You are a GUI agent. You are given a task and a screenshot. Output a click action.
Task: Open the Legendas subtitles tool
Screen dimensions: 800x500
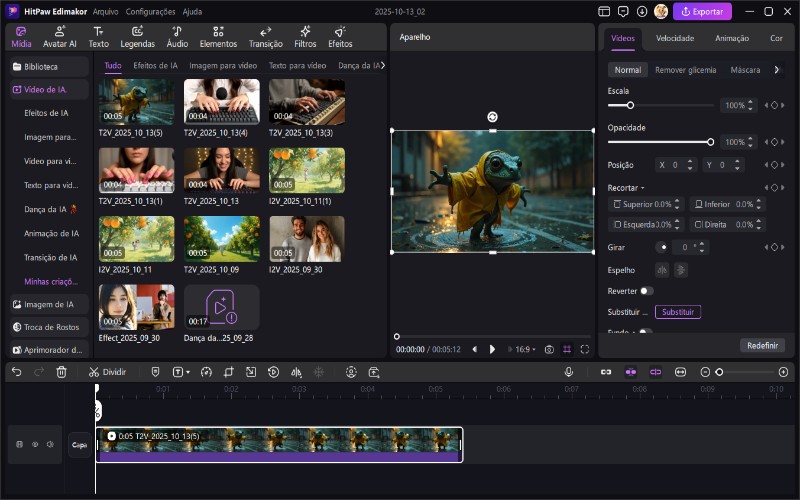[137, 37]
